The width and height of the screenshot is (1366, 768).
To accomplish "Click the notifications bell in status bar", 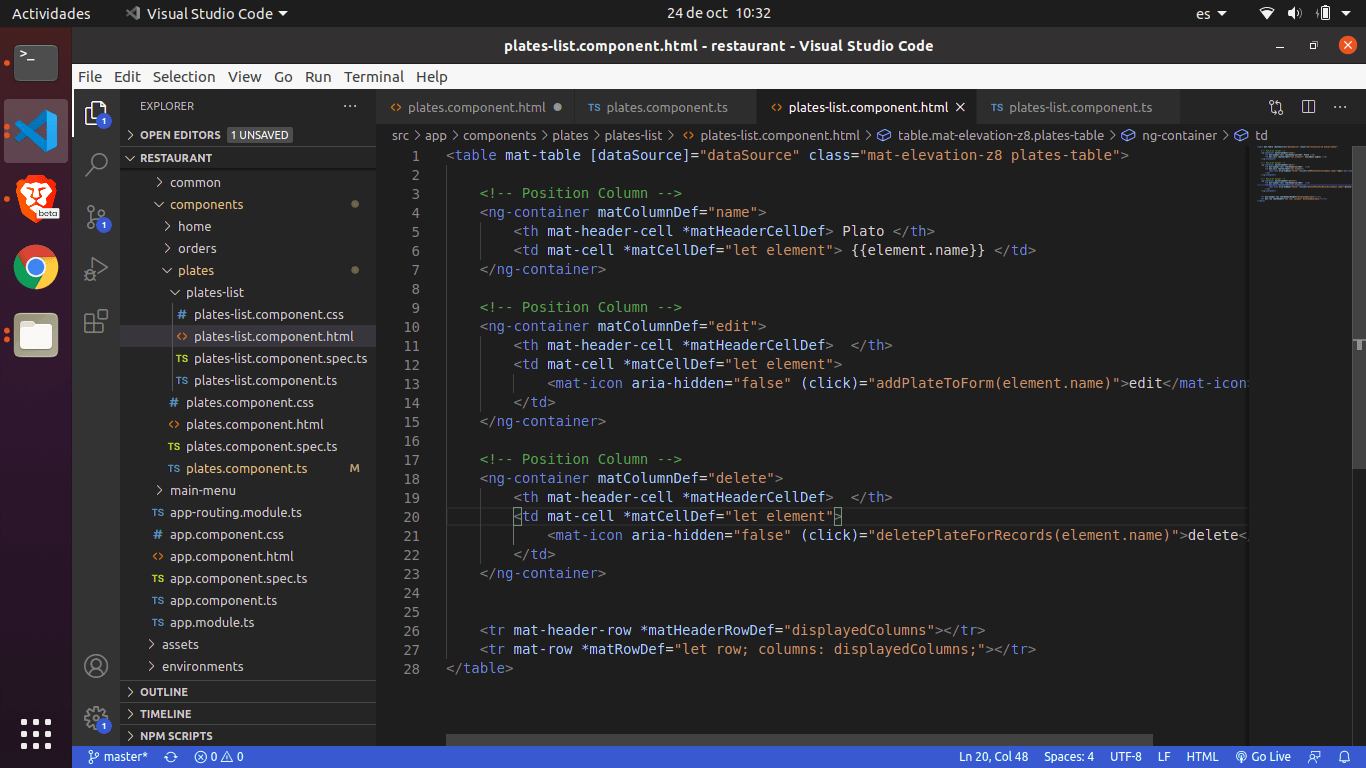I will click(x=1345, y=757).
